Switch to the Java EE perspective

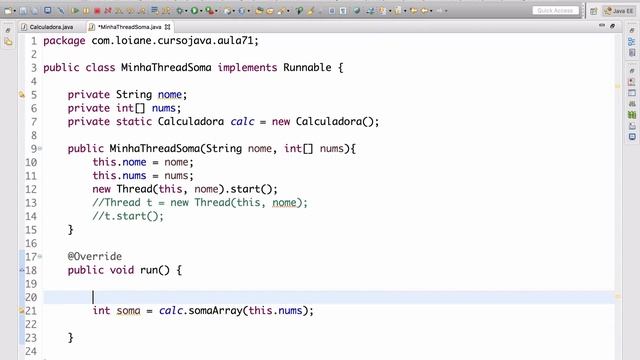(619, 11)
